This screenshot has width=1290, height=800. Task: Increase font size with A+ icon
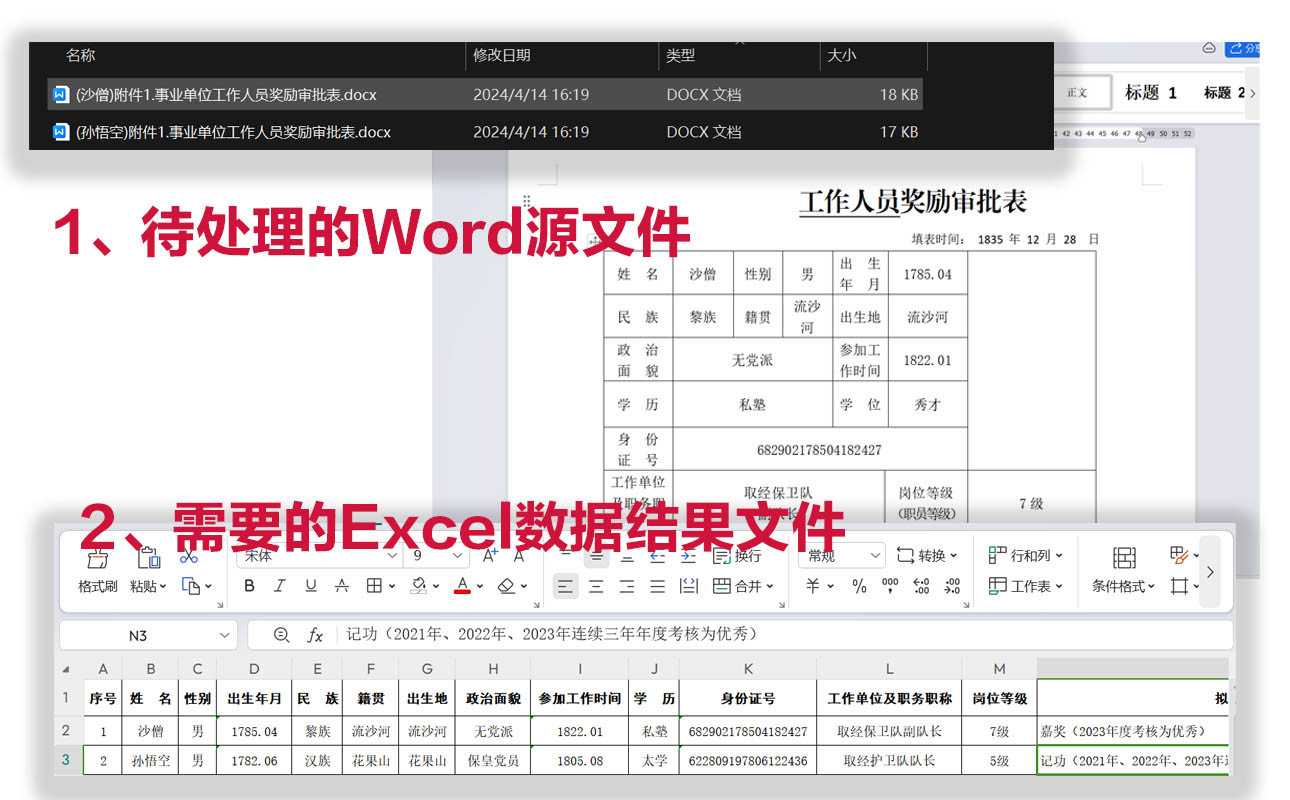[x=490, y=556]
